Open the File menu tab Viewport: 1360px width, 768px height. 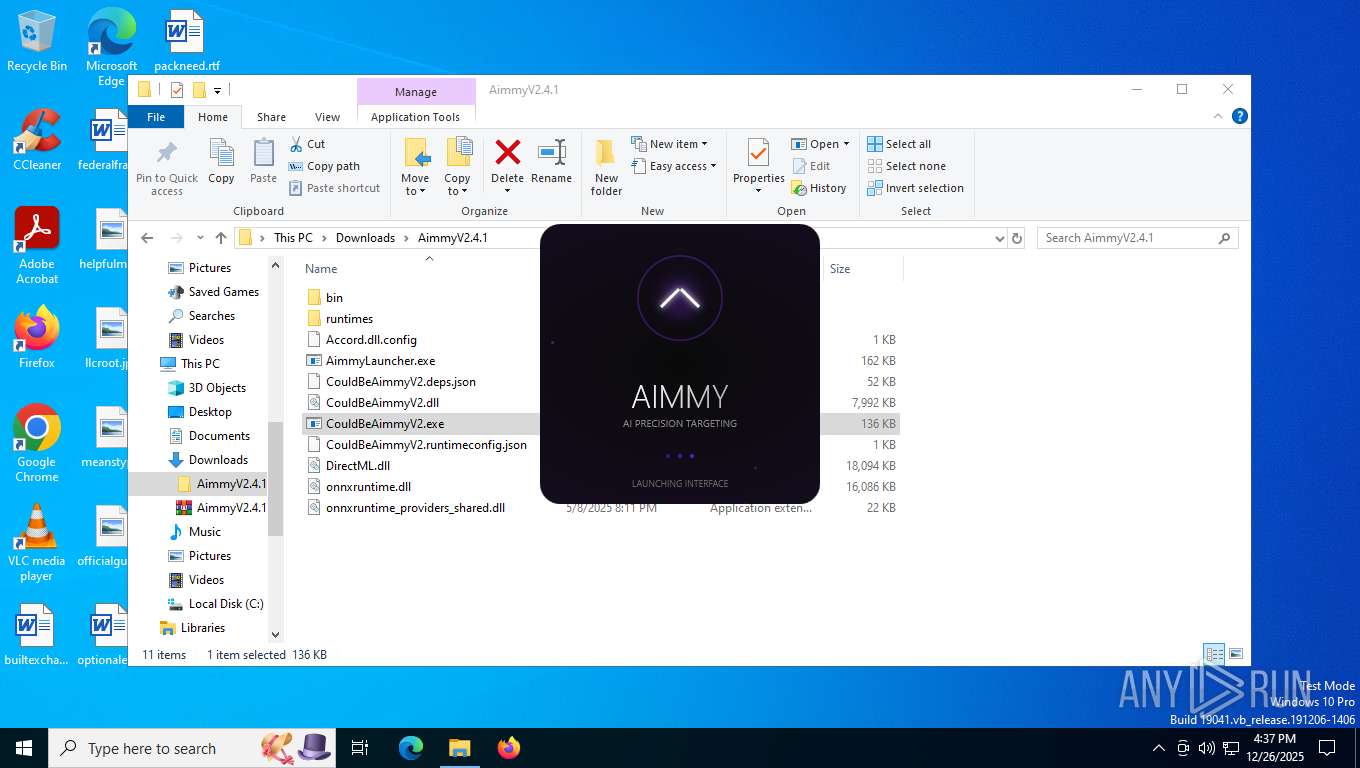point(156,117)
